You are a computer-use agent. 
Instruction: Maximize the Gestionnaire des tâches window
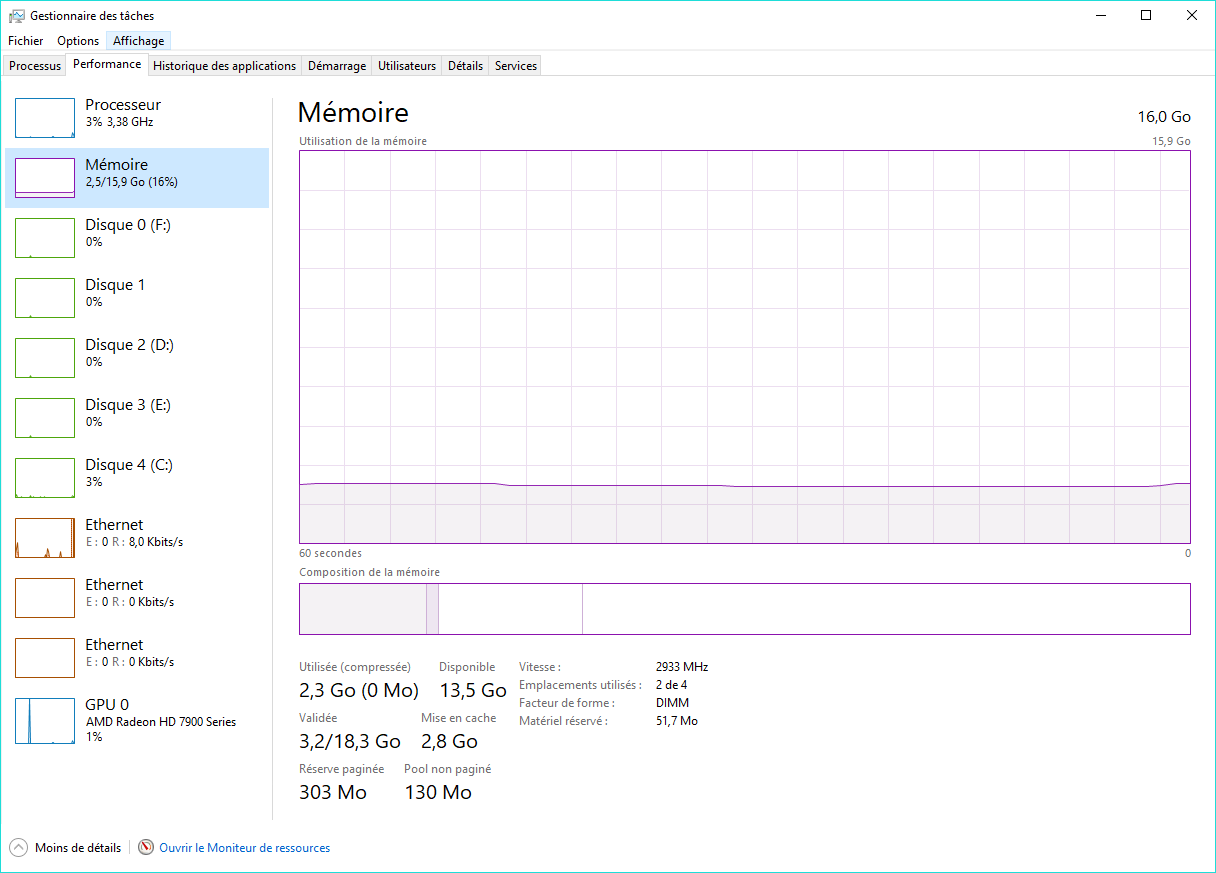[1146, 16]
